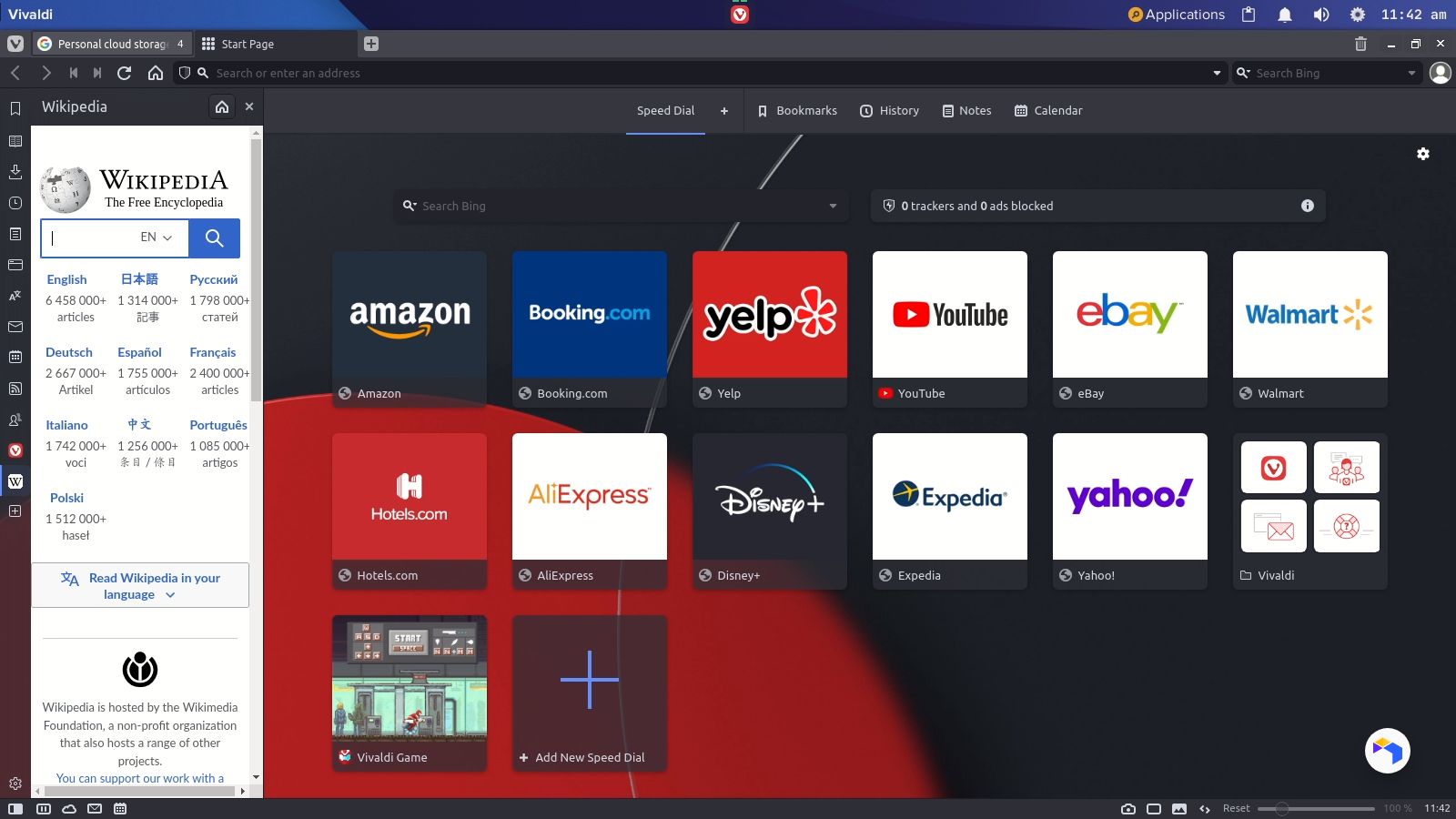The width and height of the screenshot is (1456, 819).
Task: Open the Calendar panel in the sidebar
Action: [x=15, y=357]
